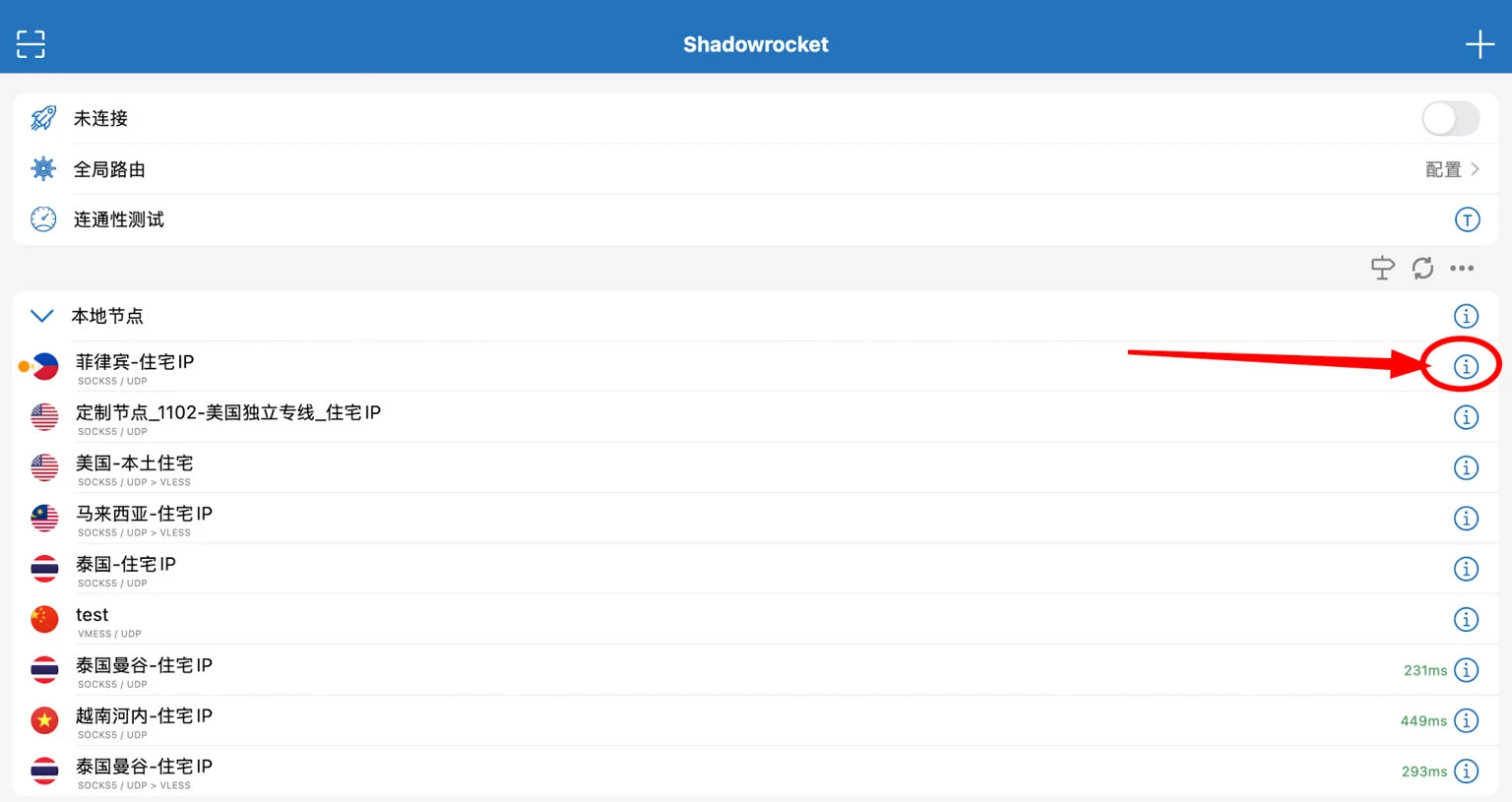Run connectivity test with the T icon
Viewport: 1512px width, 802px height.
point(1467,219)
